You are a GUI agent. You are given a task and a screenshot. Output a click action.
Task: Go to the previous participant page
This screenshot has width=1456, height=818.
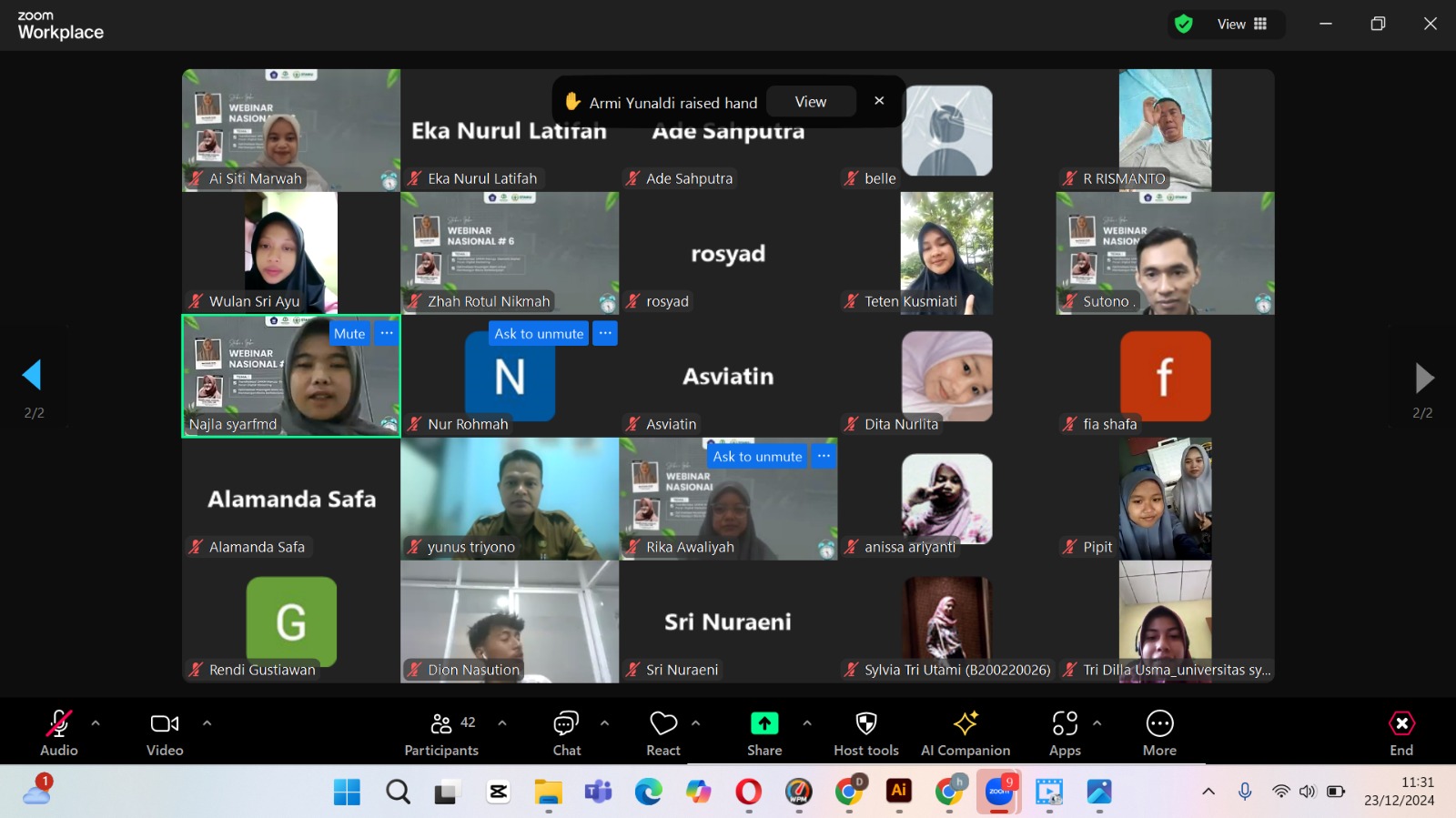click(x=33, y=375)
